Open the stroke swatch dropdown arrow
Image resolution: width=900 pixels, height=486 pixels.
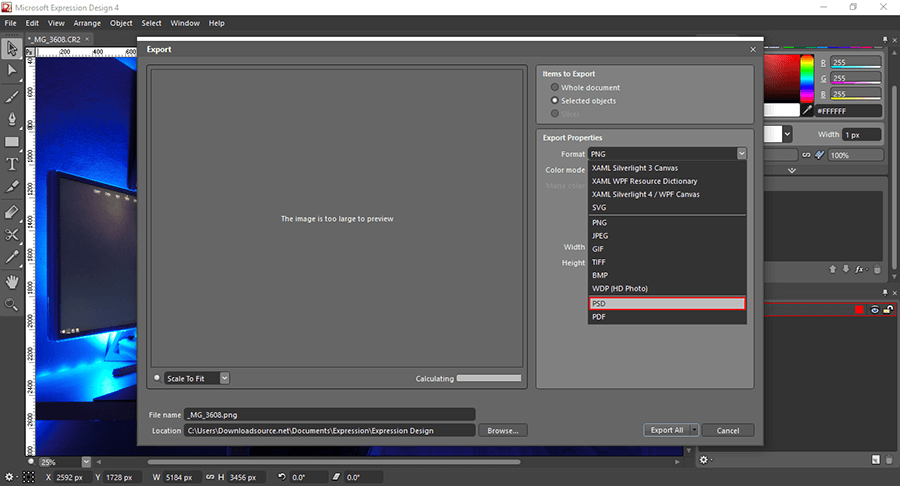pyautogui.click(x=788, y=134)
